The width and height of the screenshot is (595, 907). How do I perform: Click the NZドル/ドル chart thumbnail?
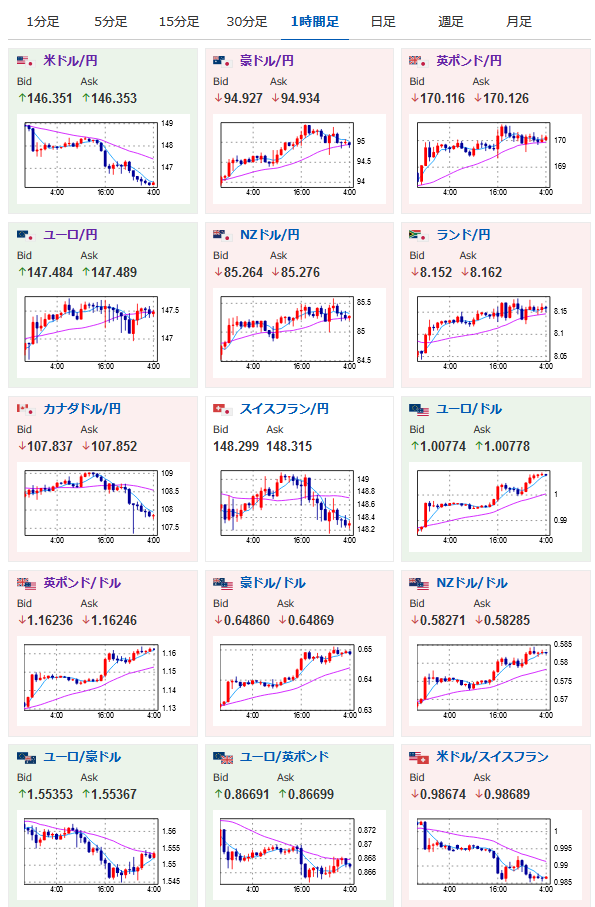click(496, 681)
